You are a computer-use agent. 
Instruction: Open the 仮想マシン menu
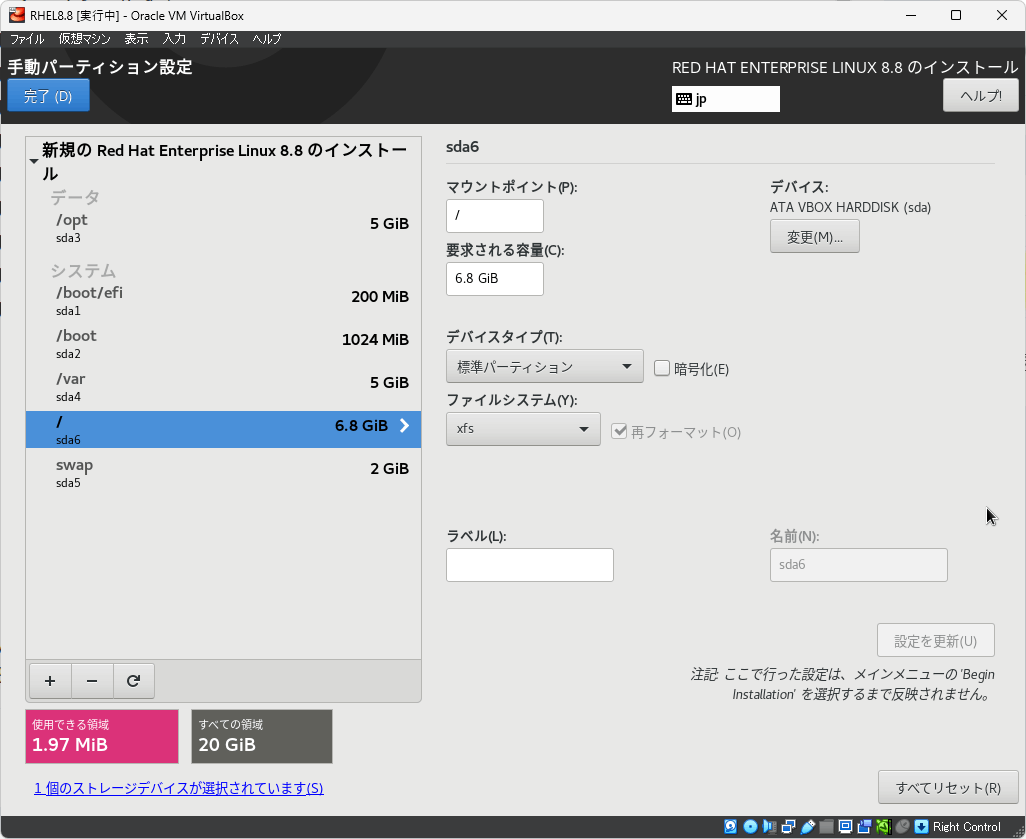[84, 39]
